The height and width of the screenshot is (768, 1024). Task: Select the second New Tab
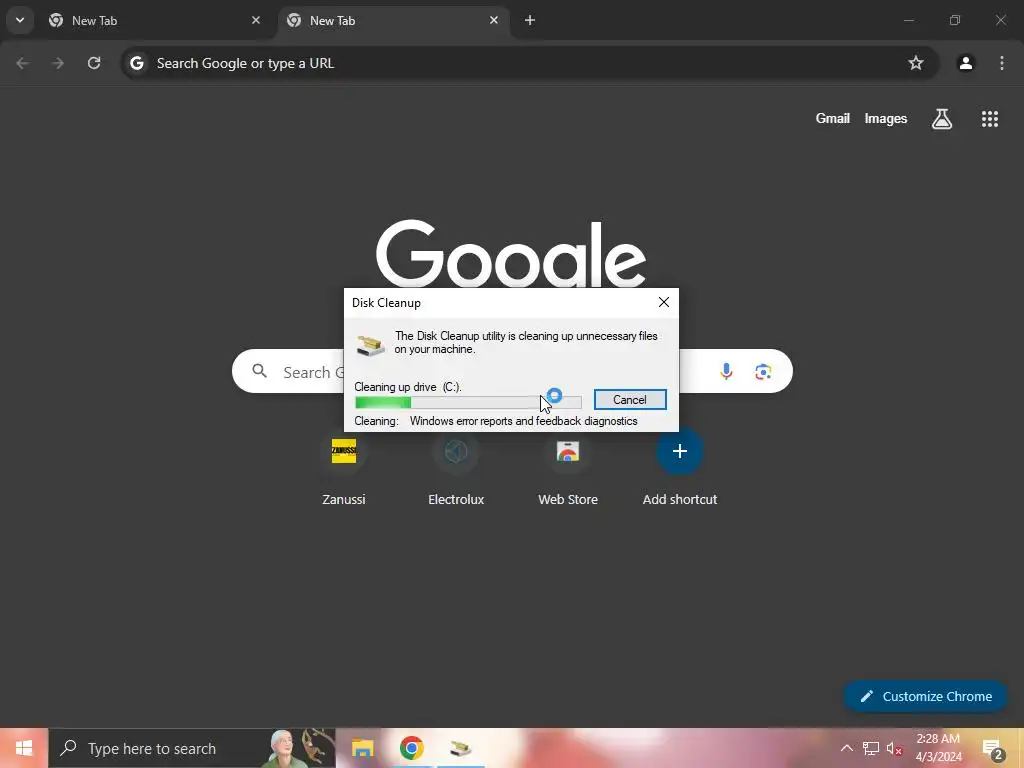click(394, 21)
